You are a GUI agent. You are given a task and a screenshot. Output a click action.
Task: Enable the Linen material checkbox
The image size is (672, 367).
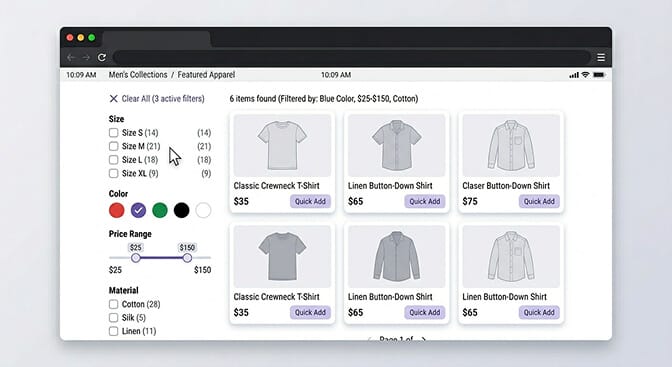pos(114,331)
